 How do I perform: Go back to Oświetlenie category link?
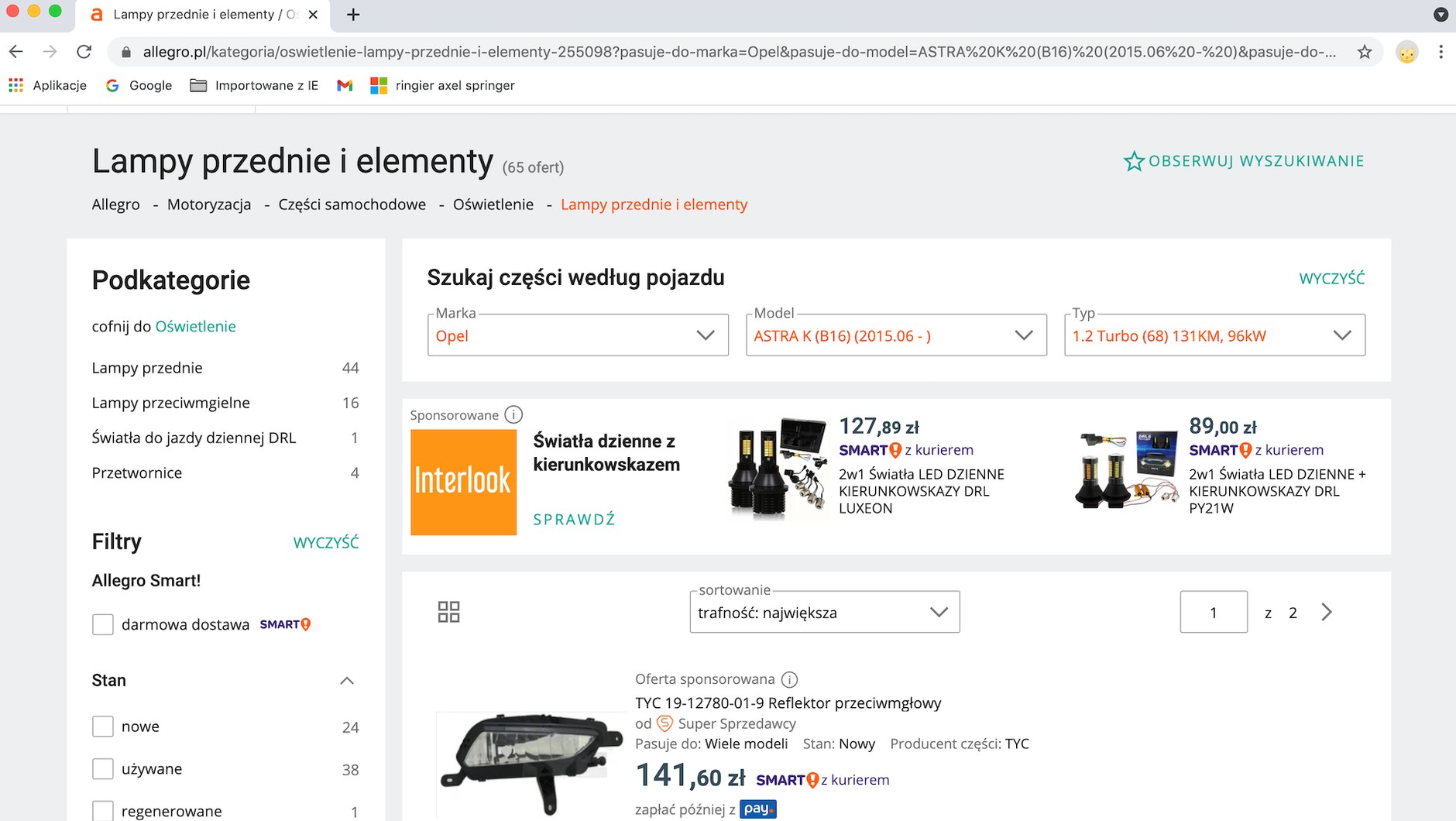[195, 326]
